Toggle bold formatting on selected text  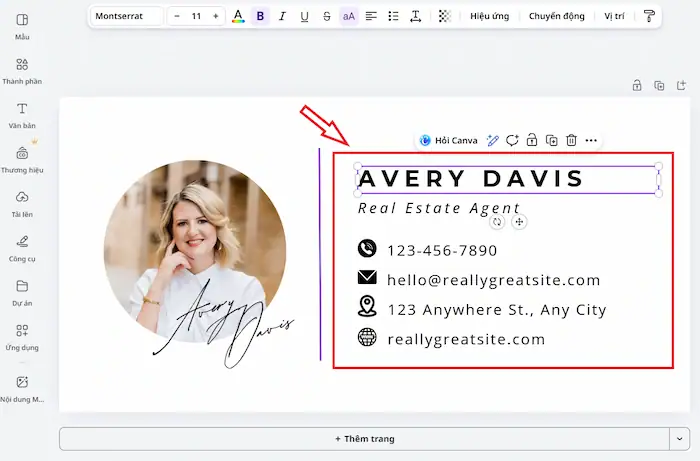click(x=260, y=16)
